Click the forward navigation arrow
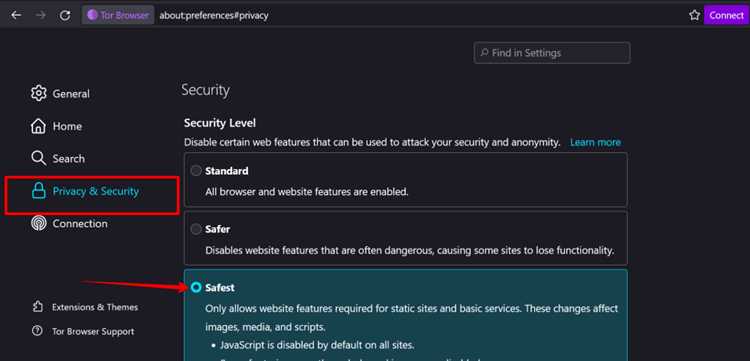 coord(41,15)
